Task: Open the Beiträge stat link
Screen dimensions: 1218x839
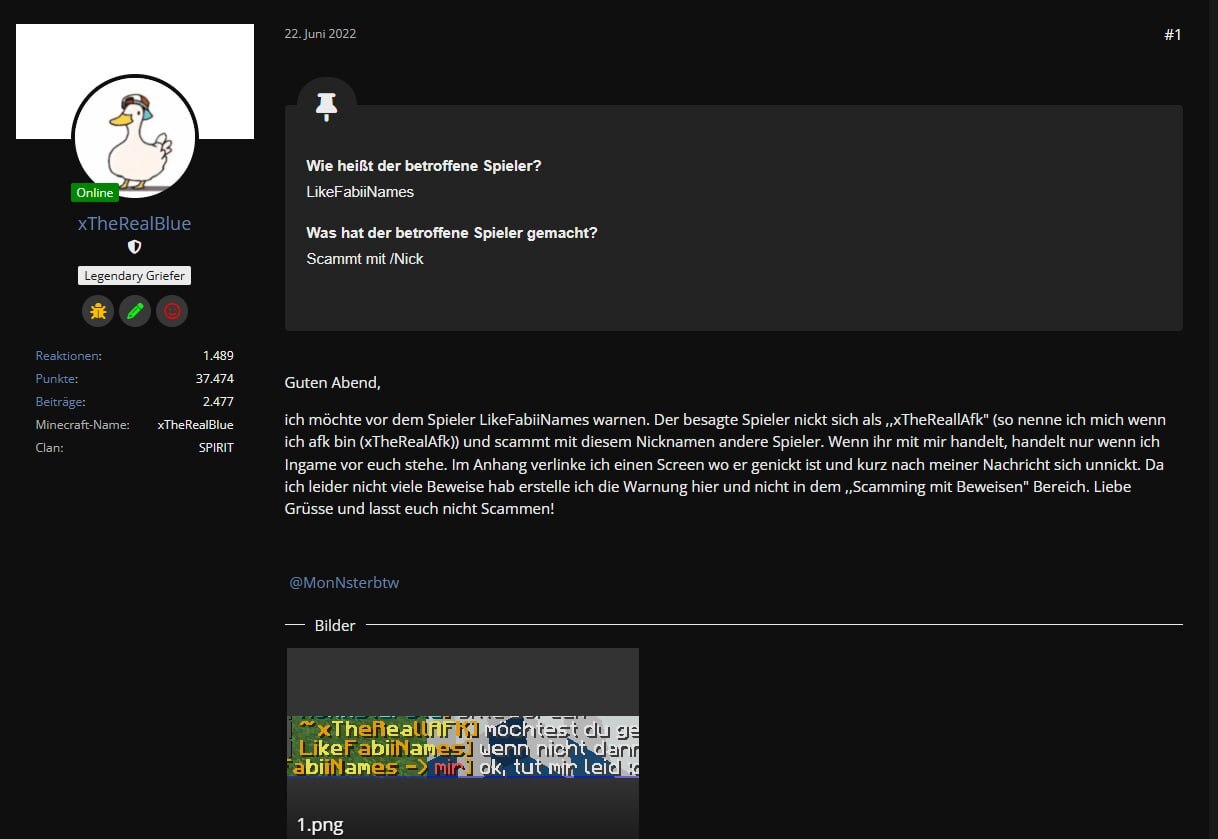Action: [60, 402]
